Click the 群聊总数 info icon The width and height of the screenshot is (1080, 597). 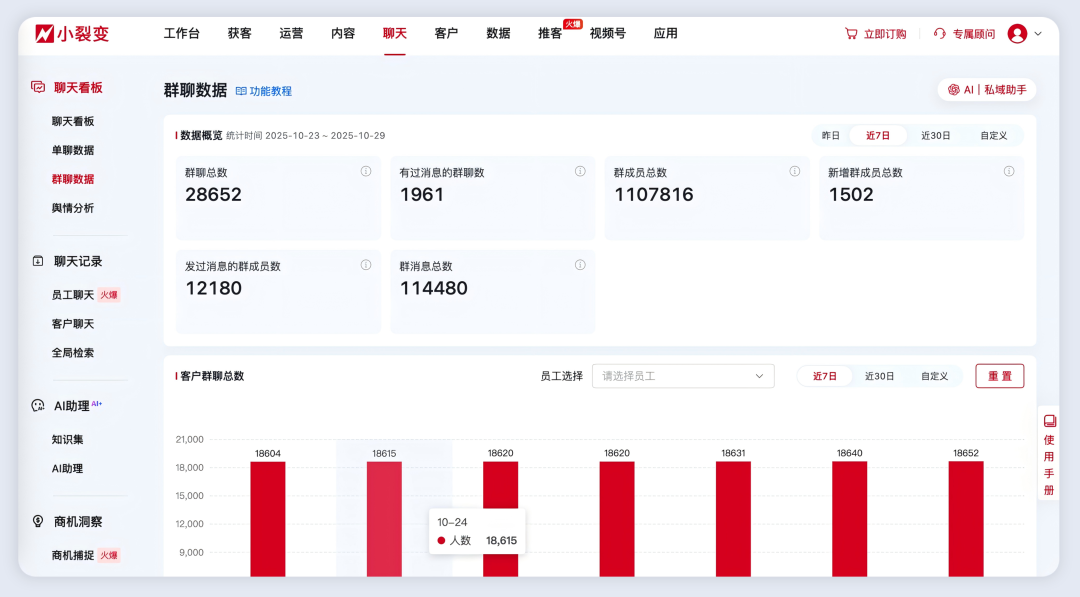point(365,171)
